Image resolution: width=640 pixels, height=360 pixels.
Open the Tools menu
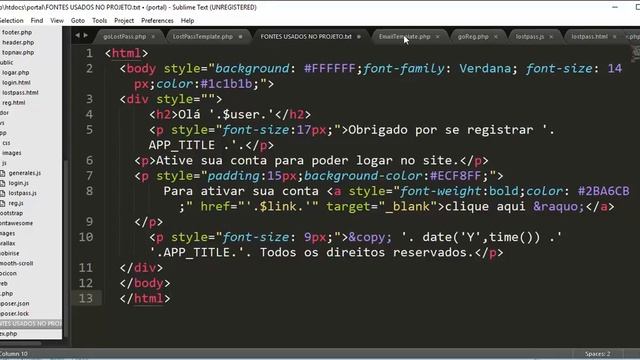[x=99, y=20]
